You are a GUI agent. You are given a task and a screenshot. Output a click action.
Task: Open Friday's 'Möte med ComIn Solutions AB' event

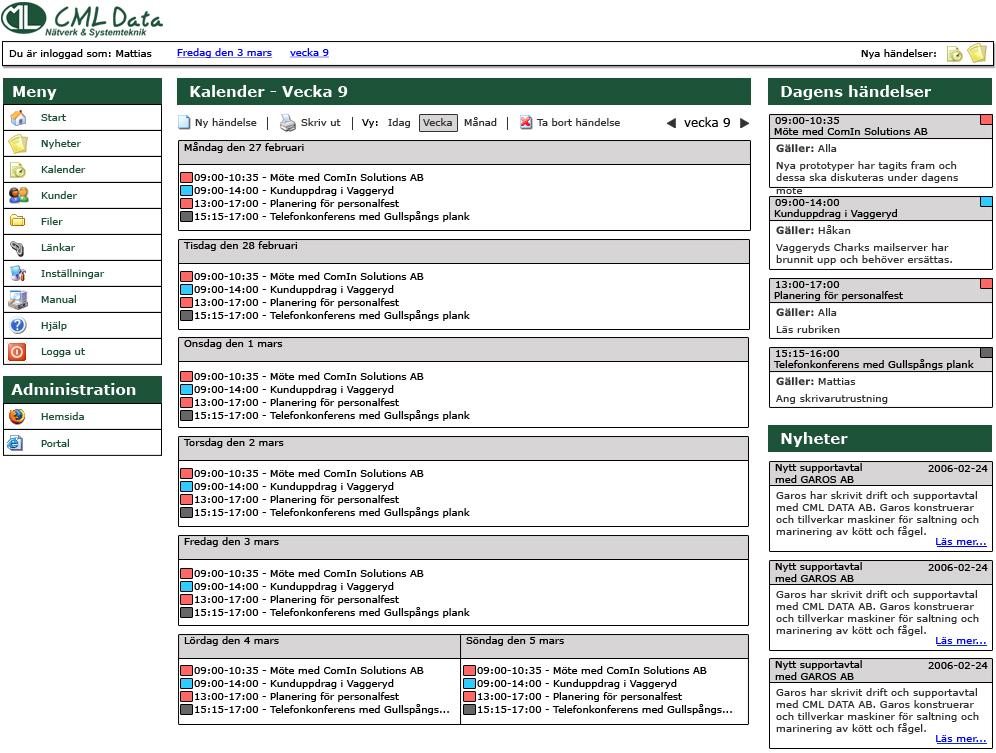coord(308,574)
